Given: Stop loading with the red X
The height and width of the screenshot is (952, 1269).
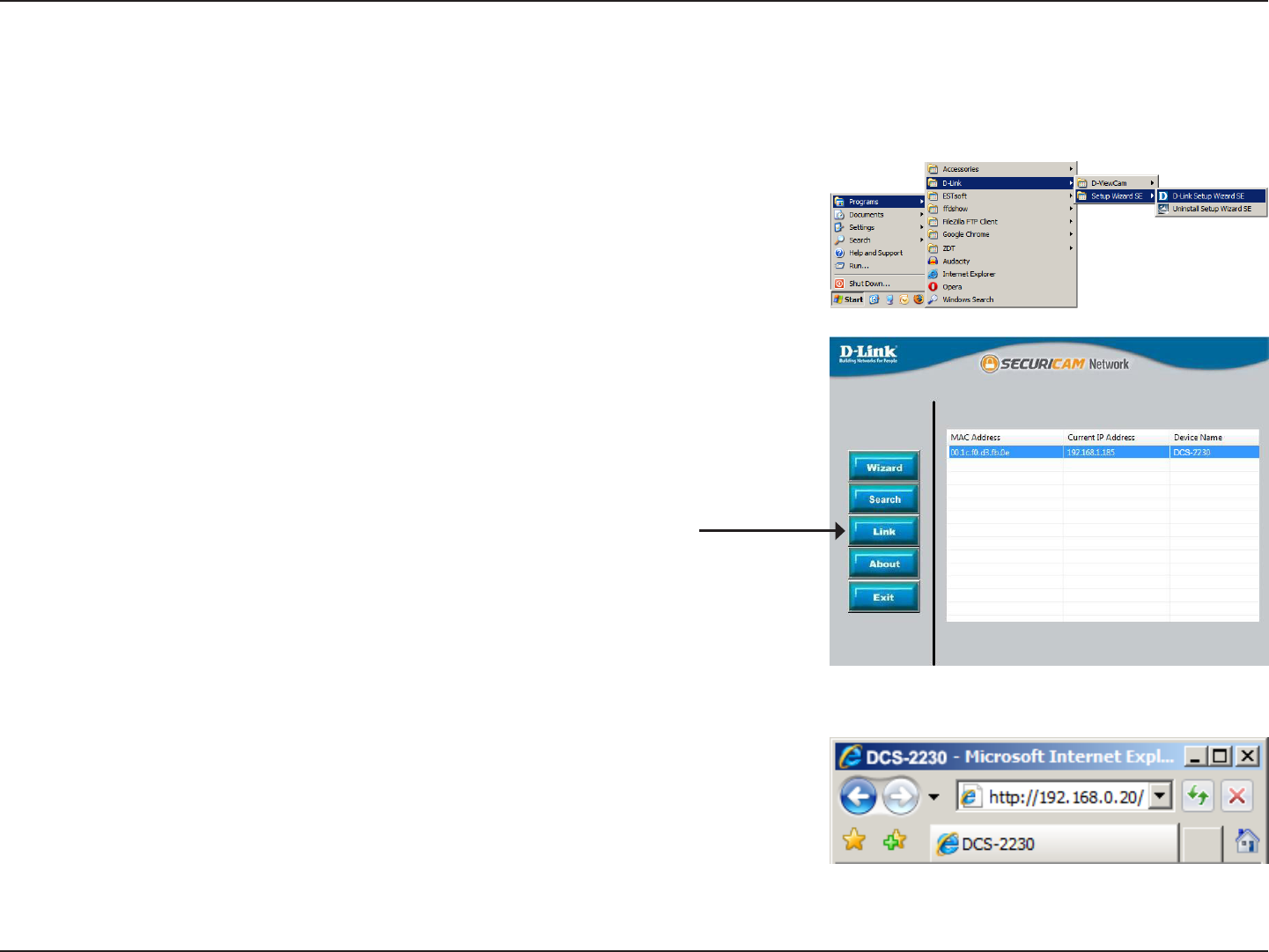Looking at the screenshot, I should click(x=1237, y=796).
